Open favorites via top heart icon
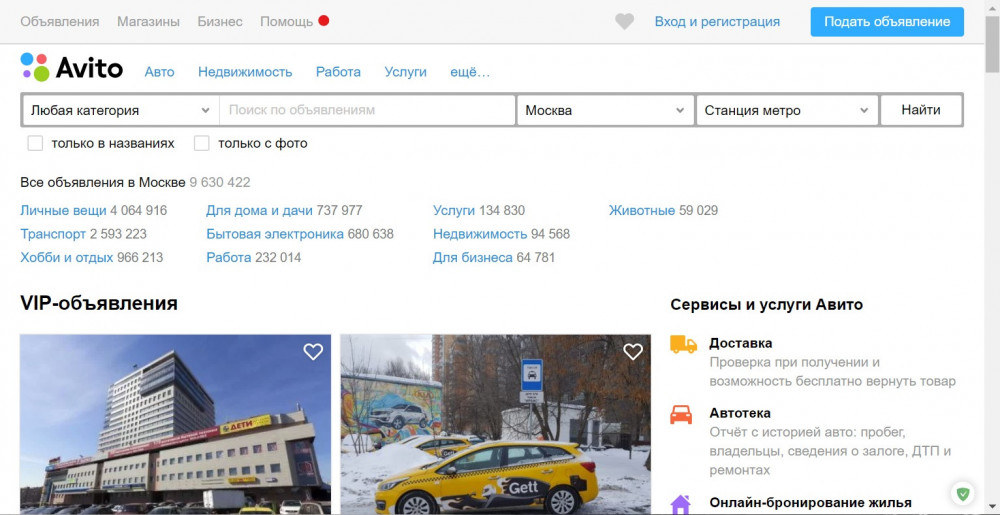The width and height of the screenshot is (1000, 515). (x=624, y=22)
